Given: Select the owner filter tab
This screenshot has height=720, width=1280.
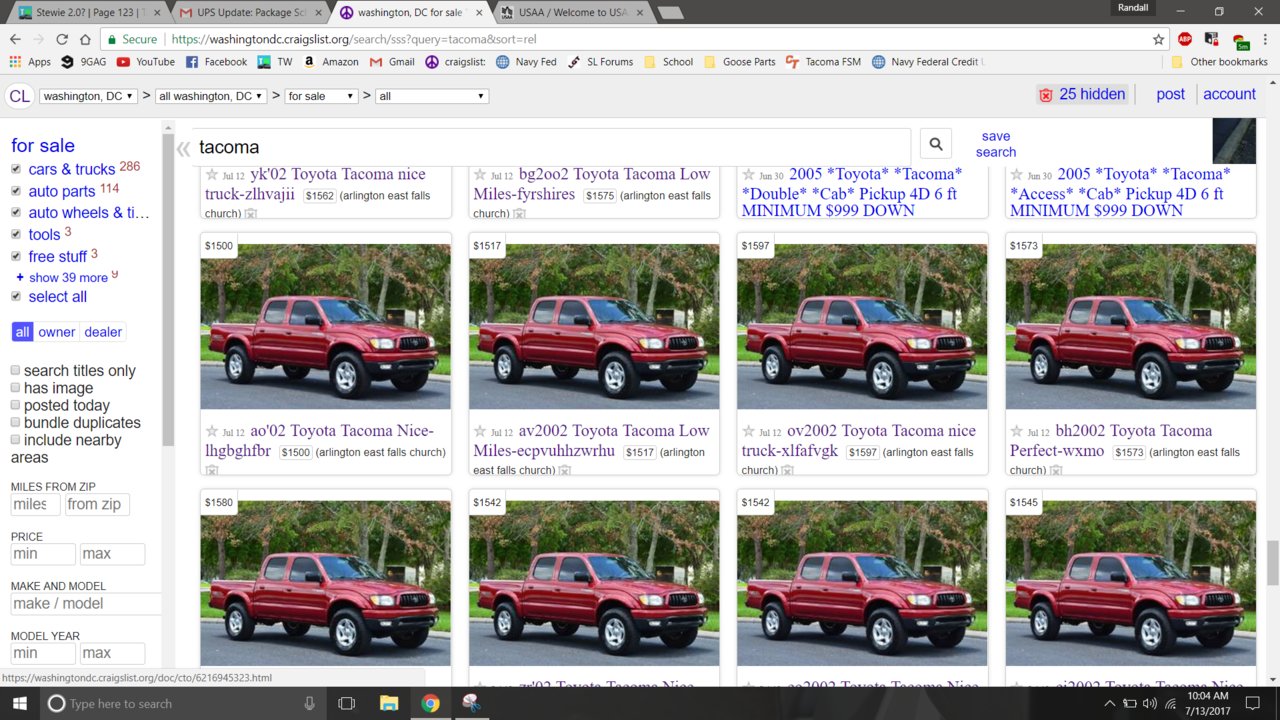Looking at the screenshot, I should pyautogui.click(x=57, y=332).
